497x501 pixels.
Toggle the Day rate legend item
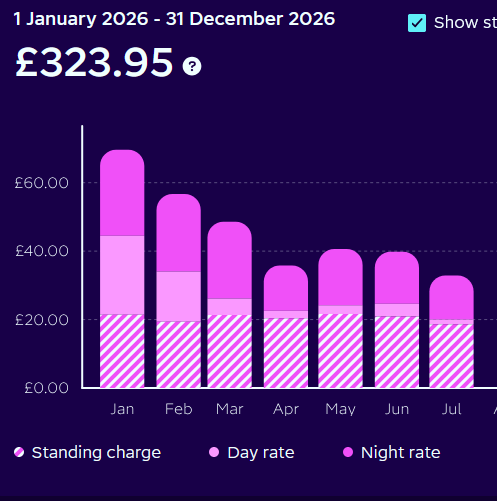click(252, 452)
